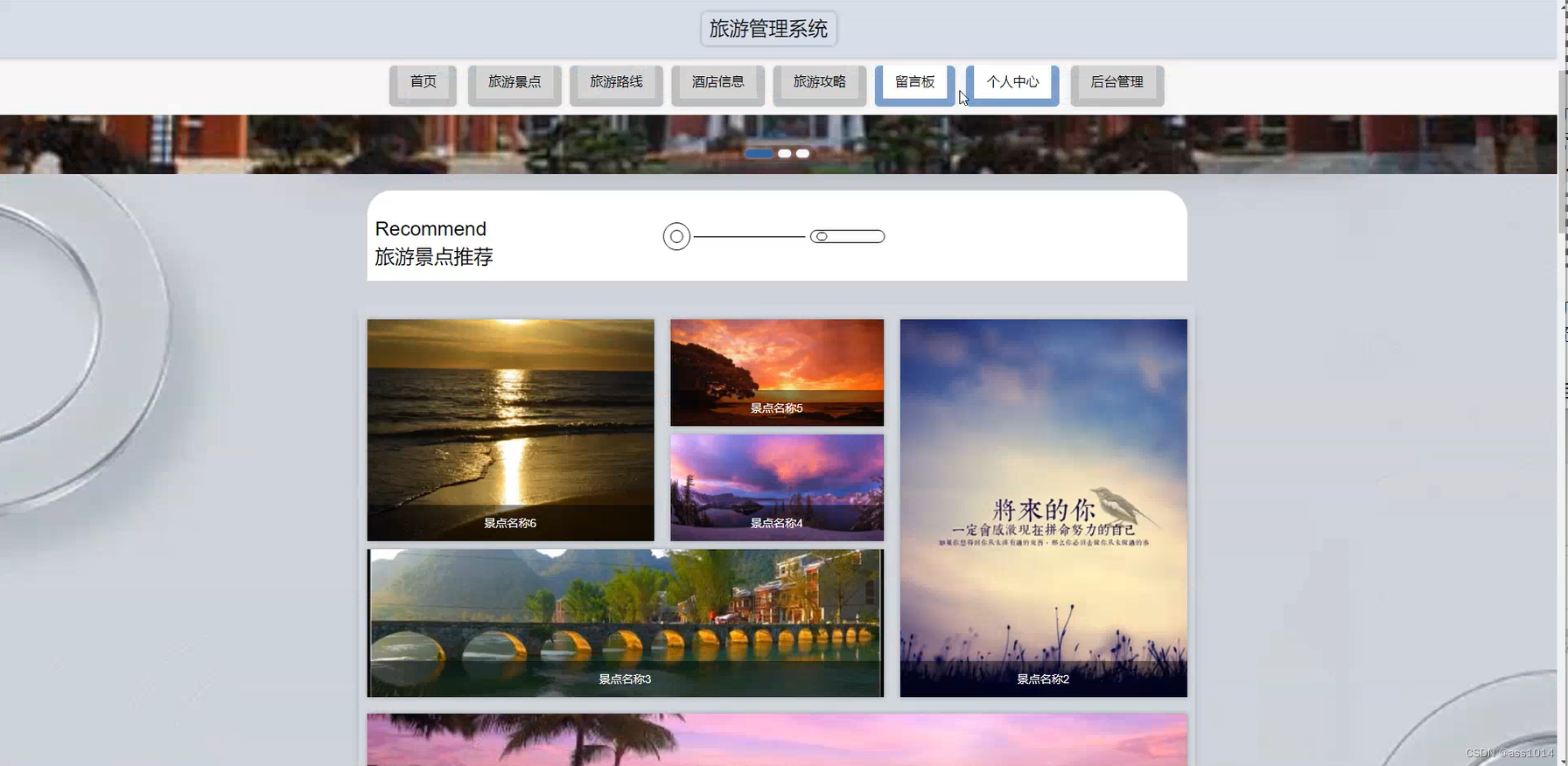Select the second carousel indicator dot

tap(785, 154)
